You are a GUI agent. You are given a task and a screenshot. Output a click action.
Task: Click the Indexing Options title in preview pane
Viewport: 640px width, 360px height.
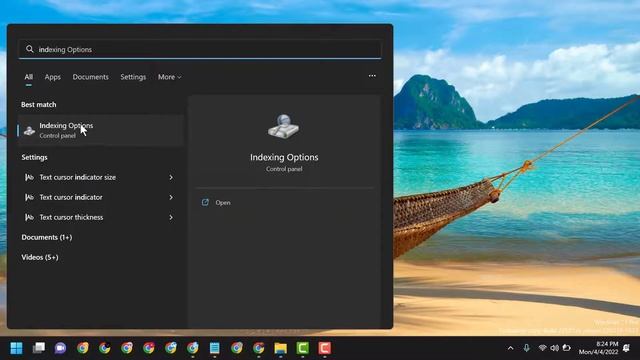(x=284, y=157)
